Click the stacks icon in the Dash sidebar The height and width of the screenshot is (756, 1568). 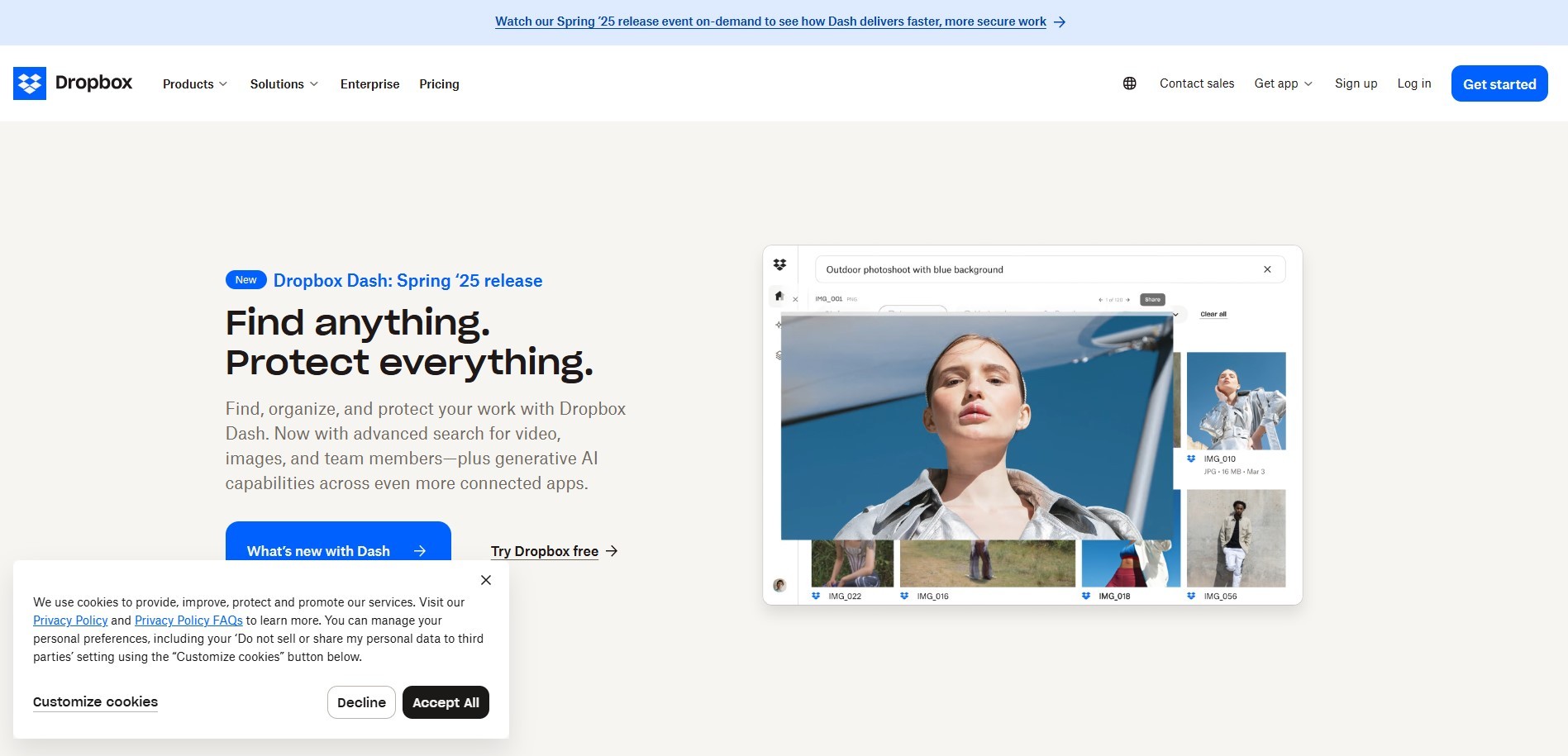778,355
